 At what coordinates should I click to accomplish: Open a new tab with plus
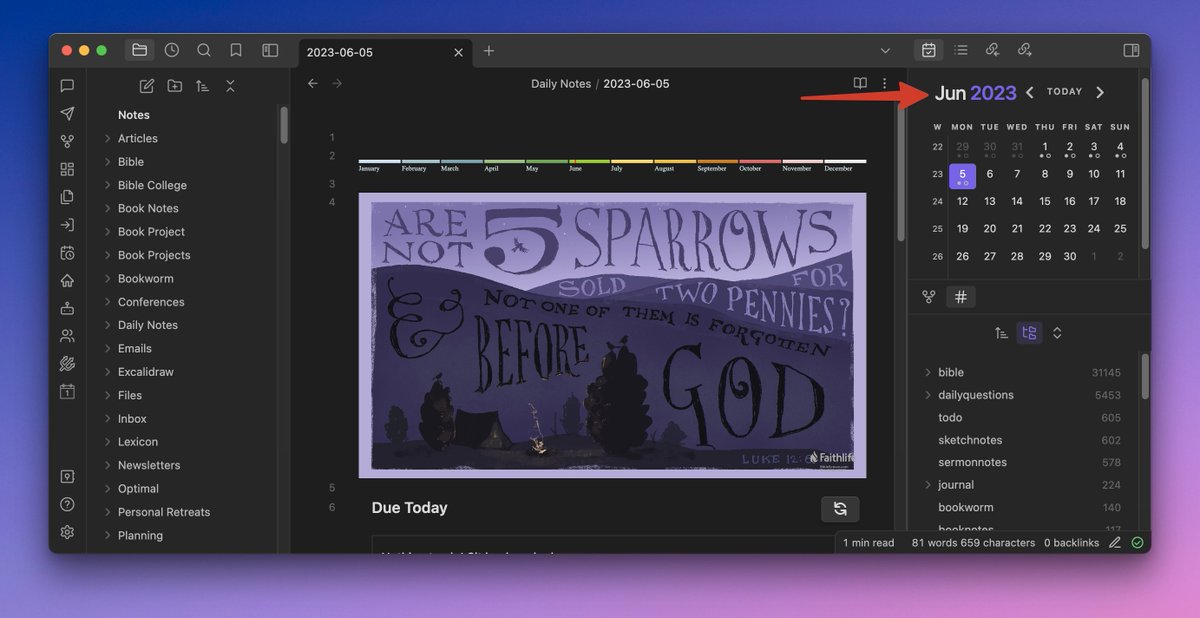[x=489, y=51]
